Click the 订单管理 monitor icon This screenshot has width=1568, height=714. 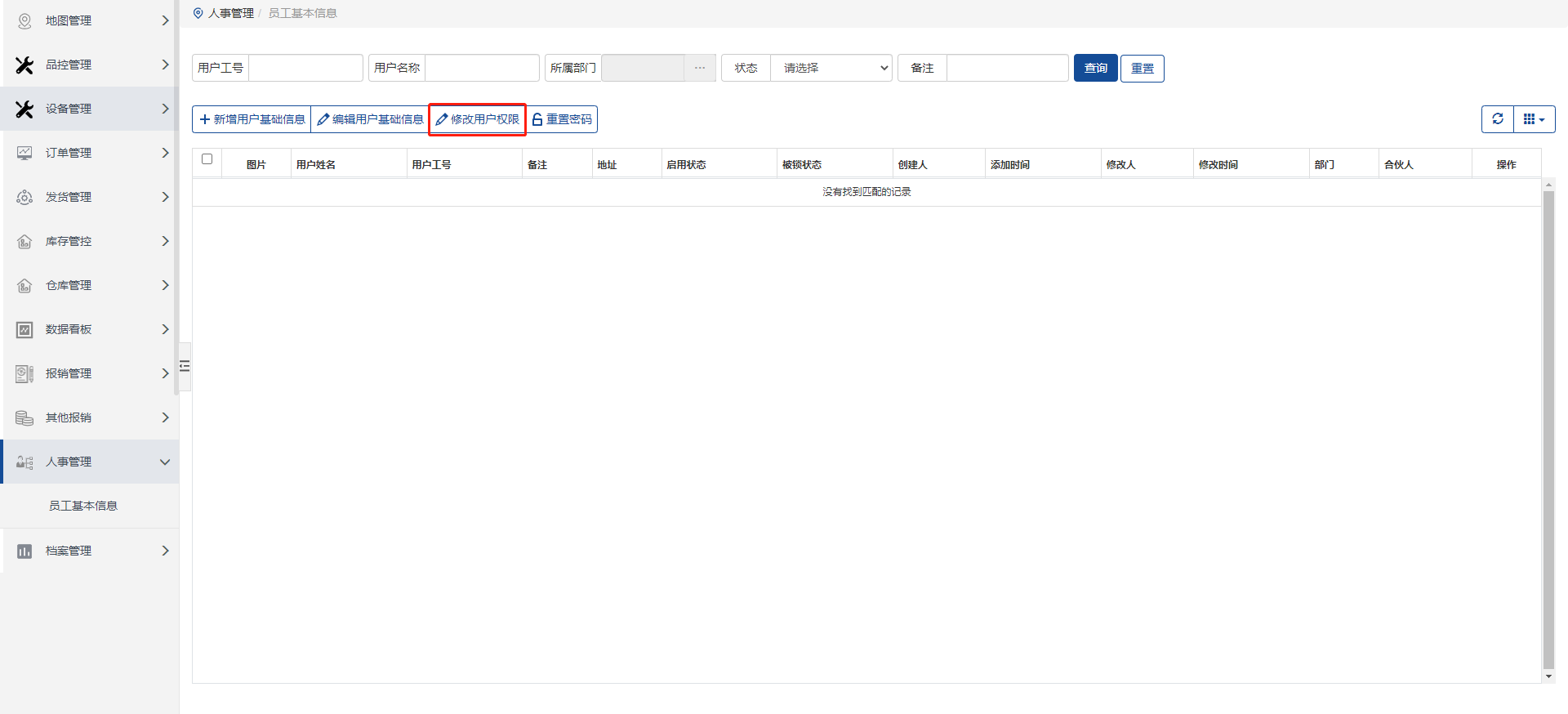tap(24, 154)
